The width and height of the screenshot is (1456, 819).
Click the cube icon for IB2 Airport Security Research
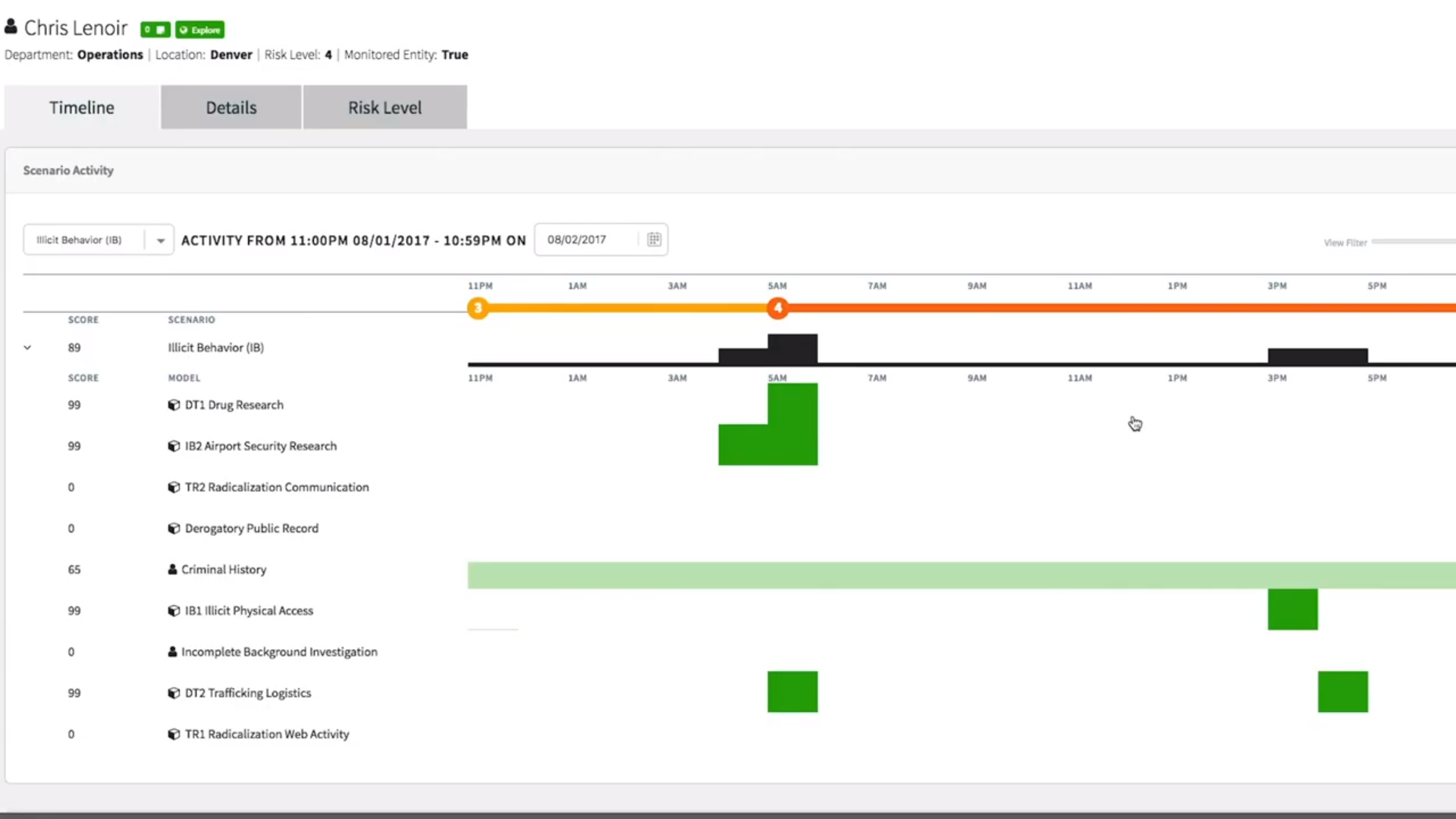pyautogui.click(x=172, y=446)
